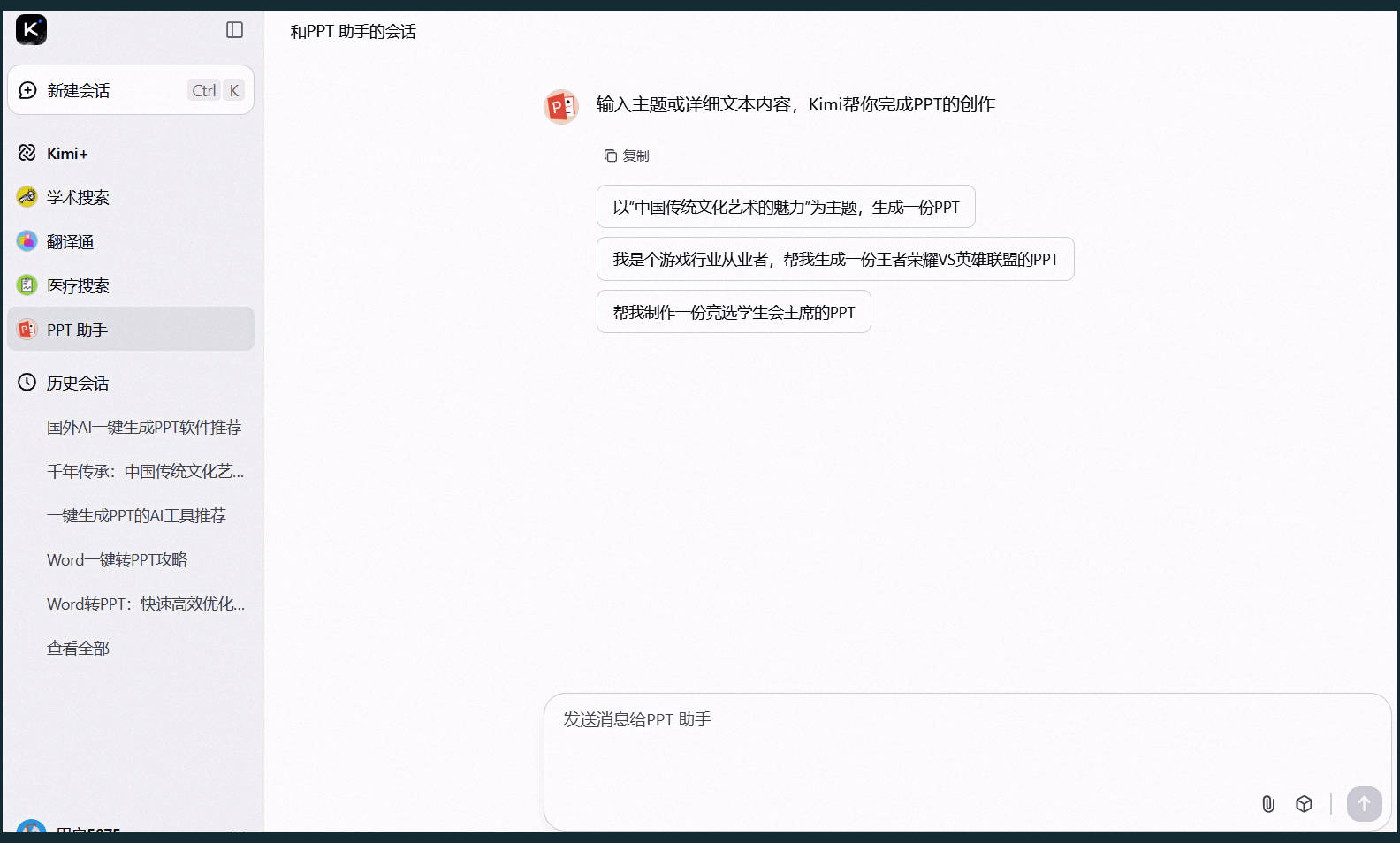Open history chat 一键生成PPT的AI工具推荐
The image size is (1400, 843).
(136, 516)
